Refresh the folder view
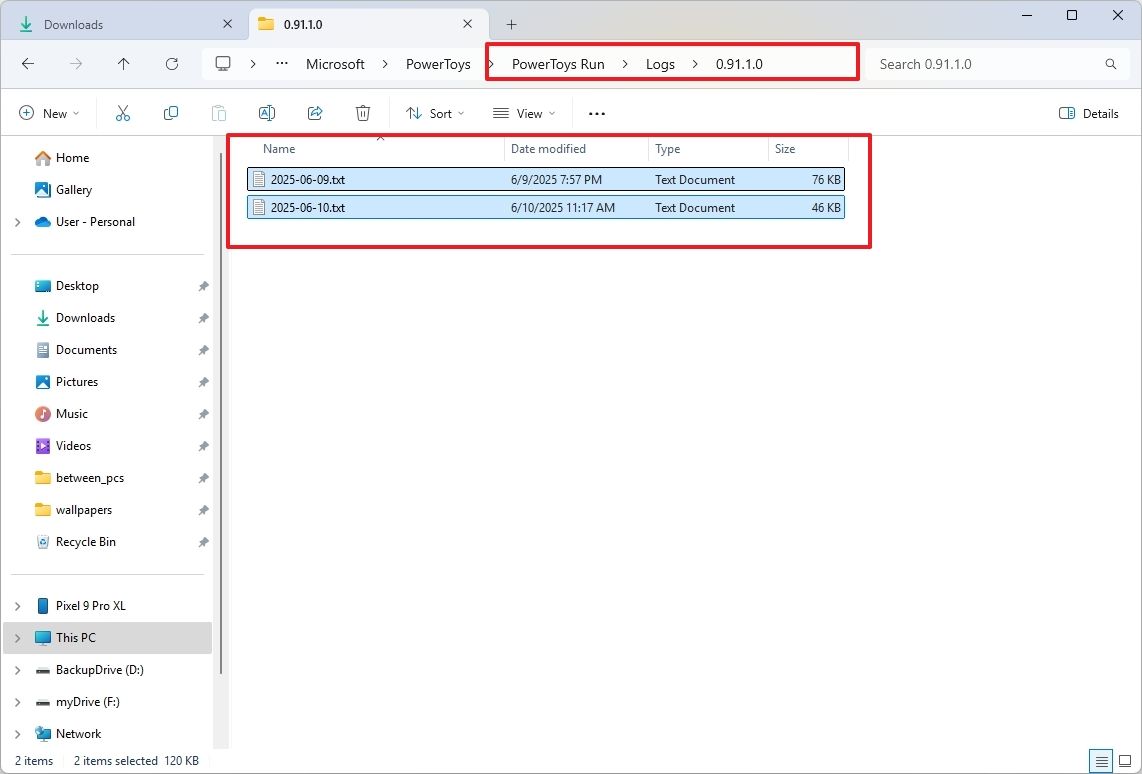Image resolution: width=1142 pixels, height=774 pixels. 171,63
